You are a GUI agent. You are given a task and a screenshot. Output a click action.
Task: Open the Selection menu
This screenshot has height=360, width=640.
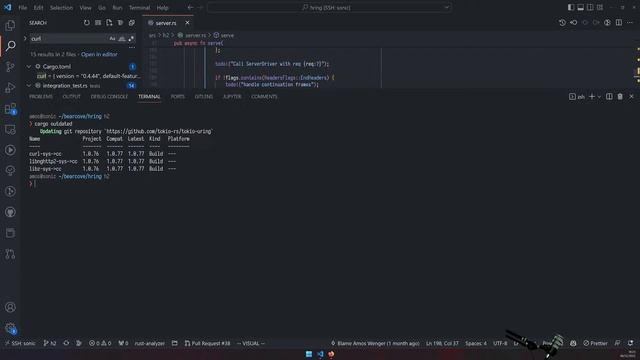61,7
